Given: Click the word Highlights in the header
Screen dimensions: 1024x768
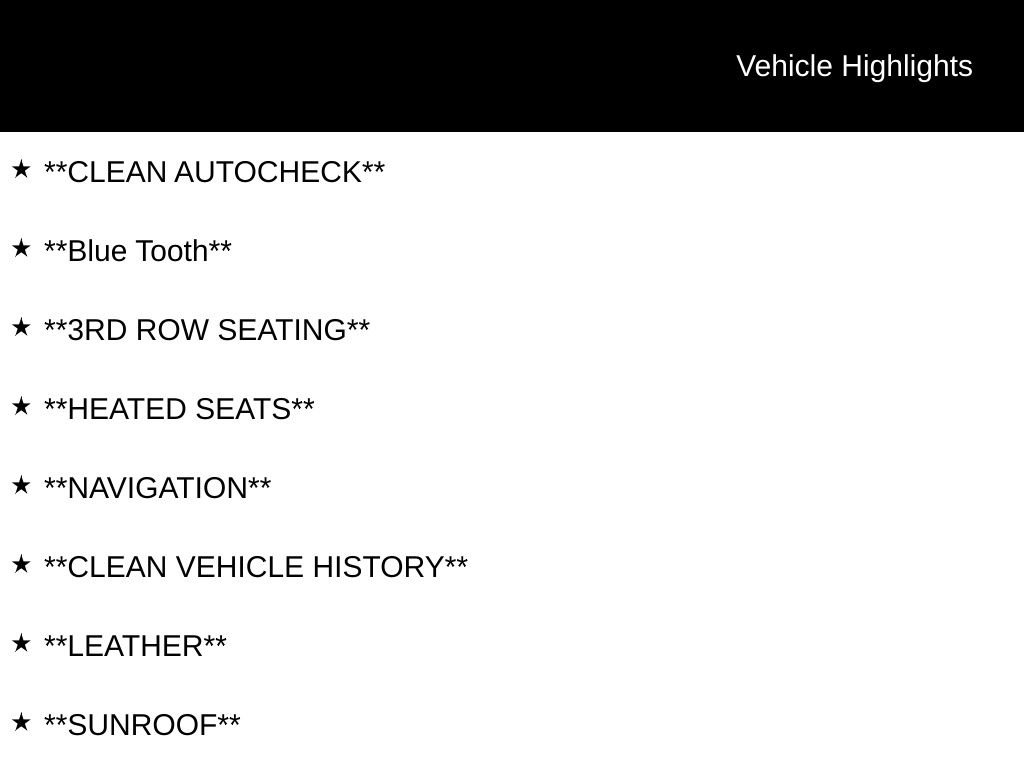Looking at the screenshot, I should pos(907,66).
